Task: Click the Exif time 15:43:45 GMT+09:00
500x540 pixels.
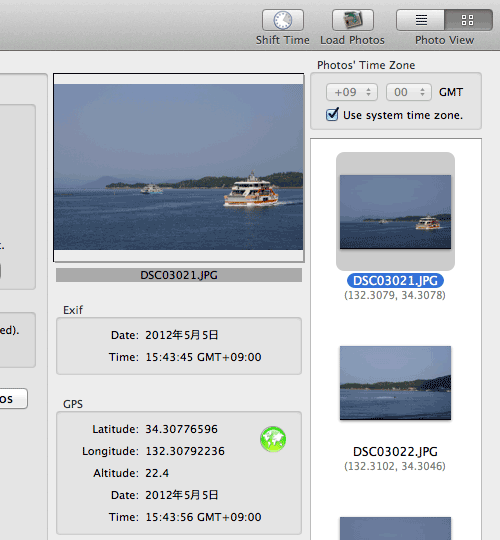Action: (x=203, y=357)
